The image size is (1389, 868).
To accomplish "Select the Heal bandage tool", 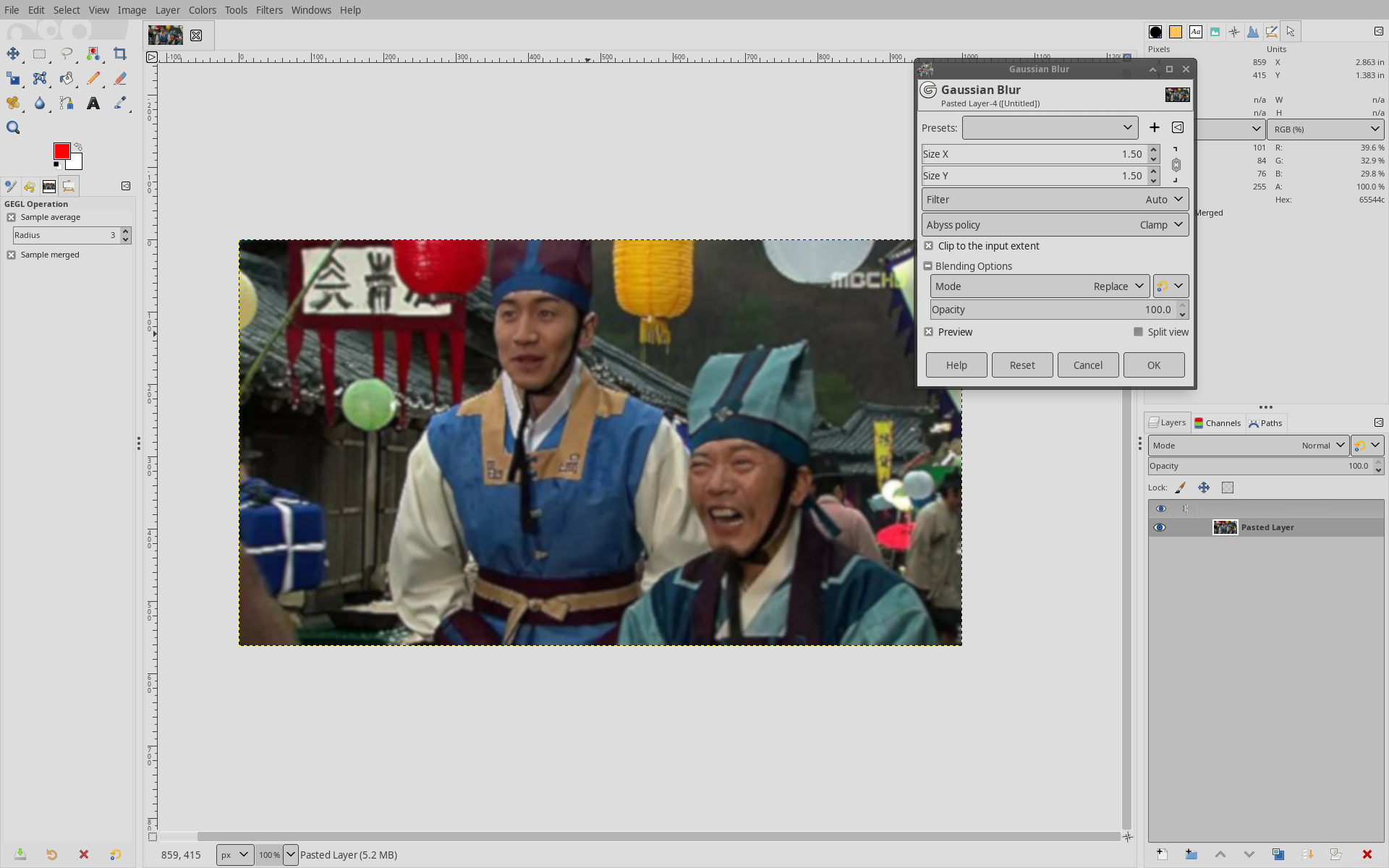I will click(13, 103).
